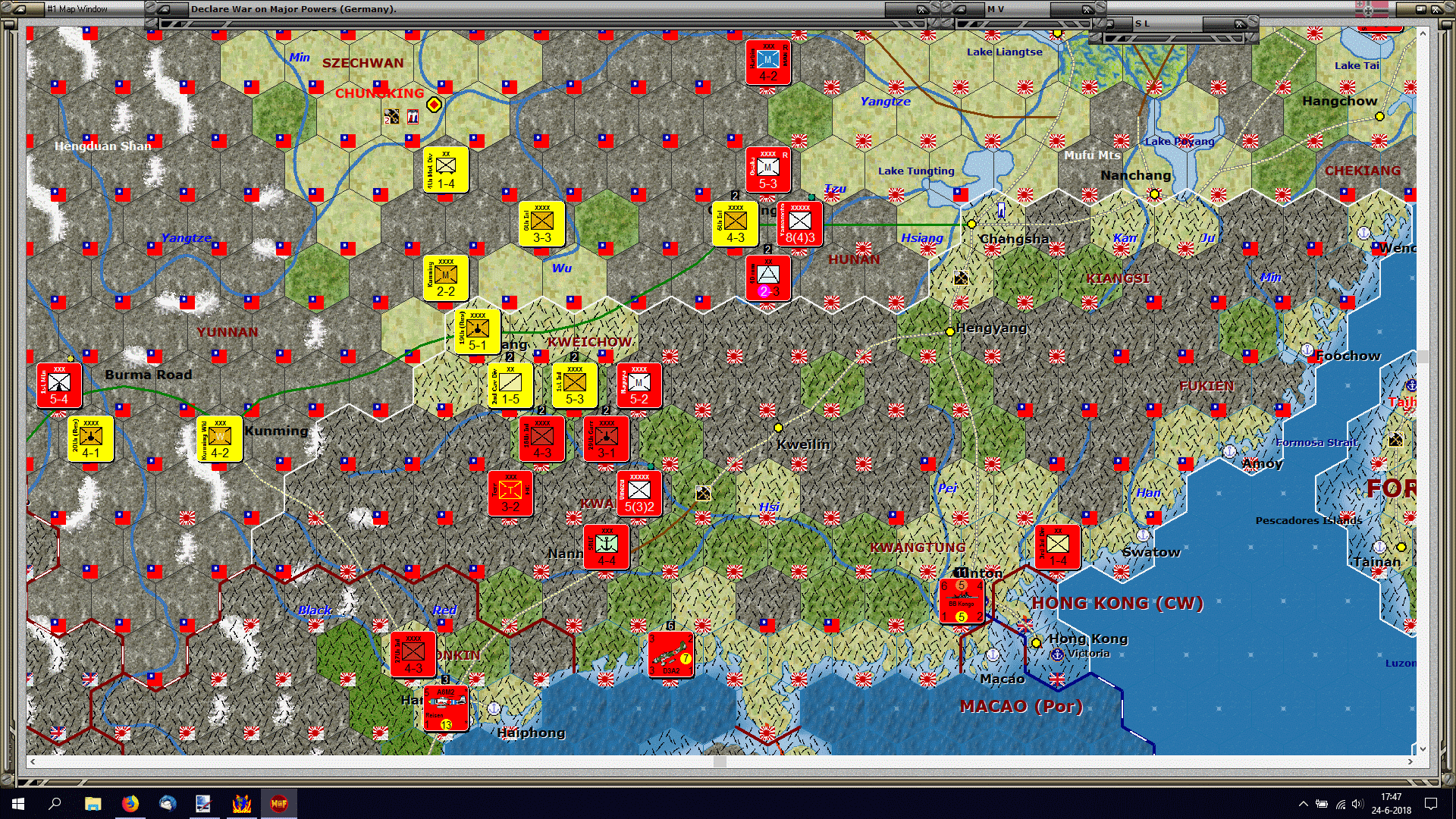Screen dimensions: 1456x819
Task: Open the taskbar clock showing 17:47
Action: (1392, 803)
